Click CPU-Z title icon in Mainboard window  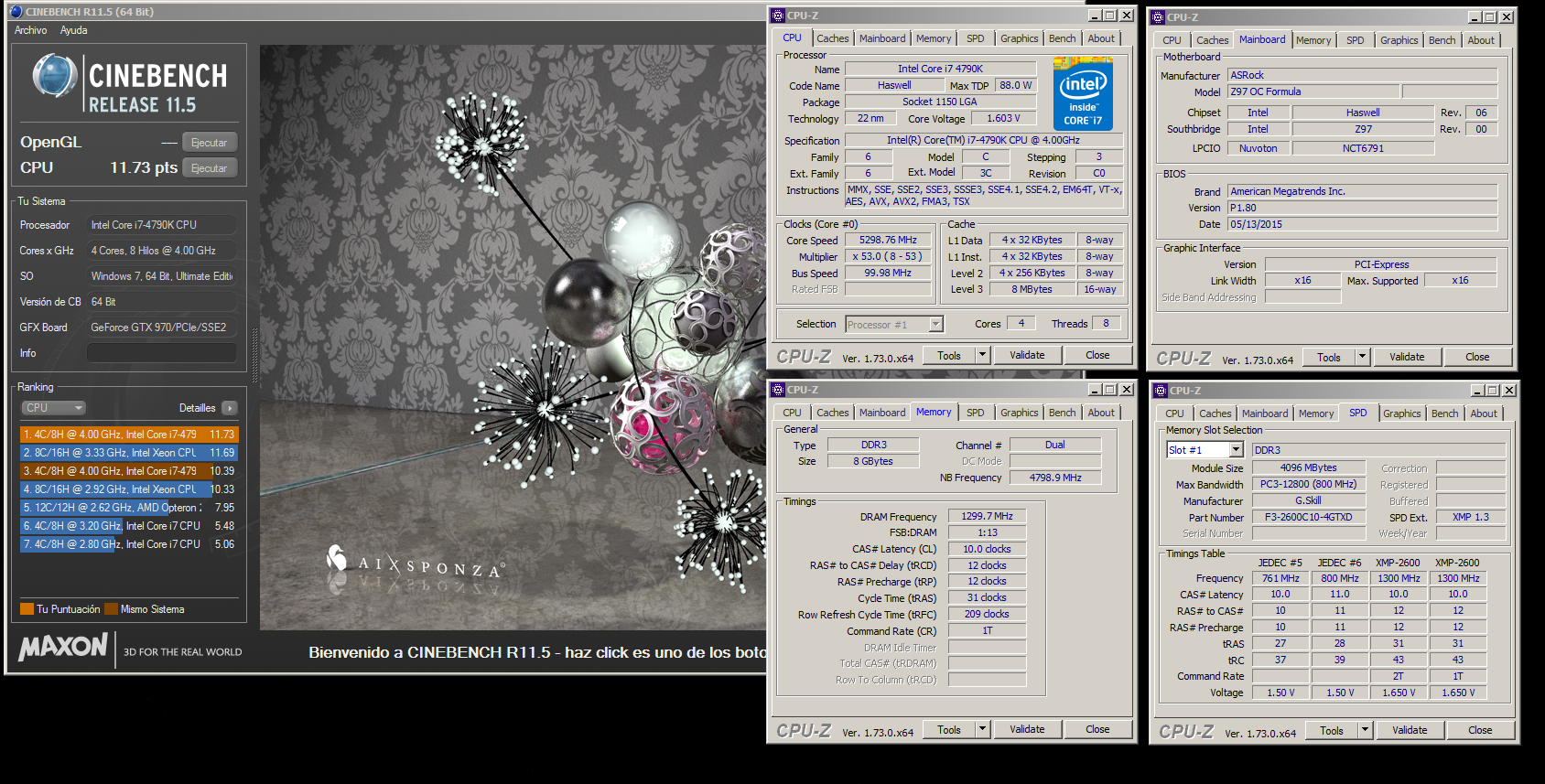[1158, 17]
